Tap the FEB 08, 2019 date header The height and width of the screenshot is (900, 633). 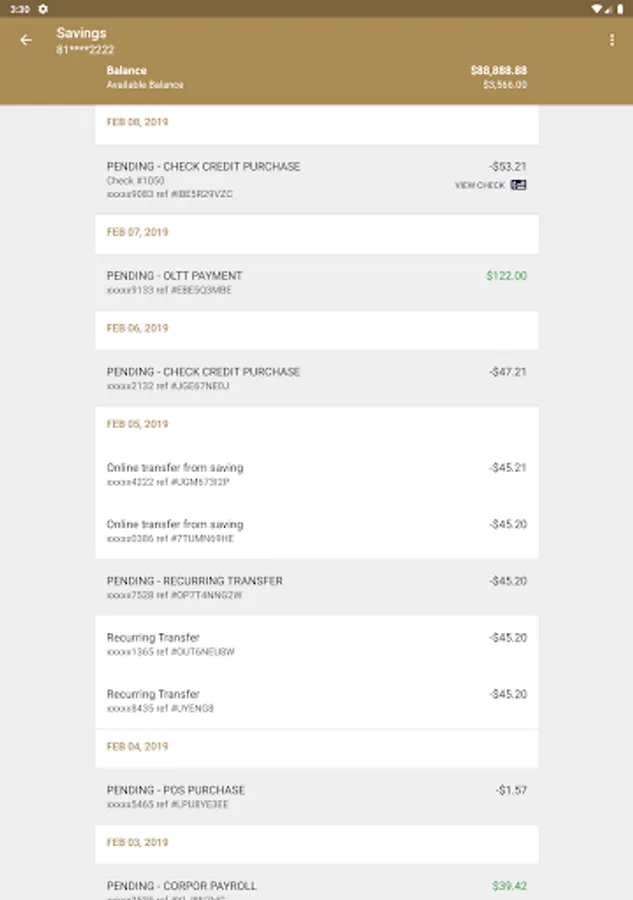point(138,122)
